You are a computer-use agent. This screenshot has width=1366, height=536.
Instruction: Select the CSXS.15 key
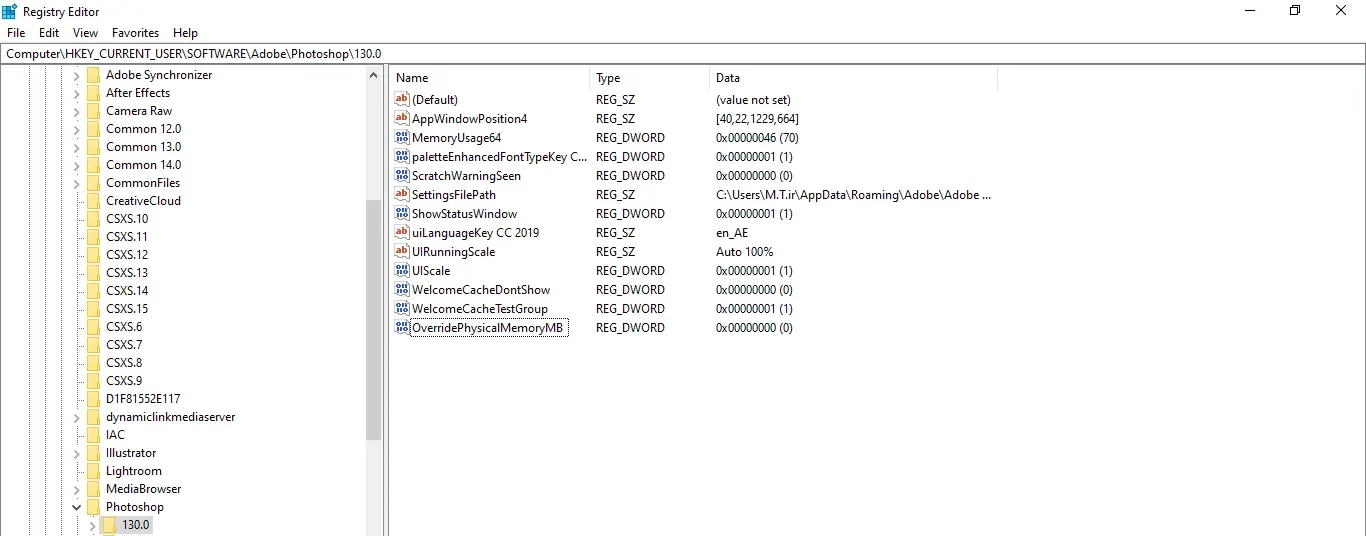tap(127, 309)
